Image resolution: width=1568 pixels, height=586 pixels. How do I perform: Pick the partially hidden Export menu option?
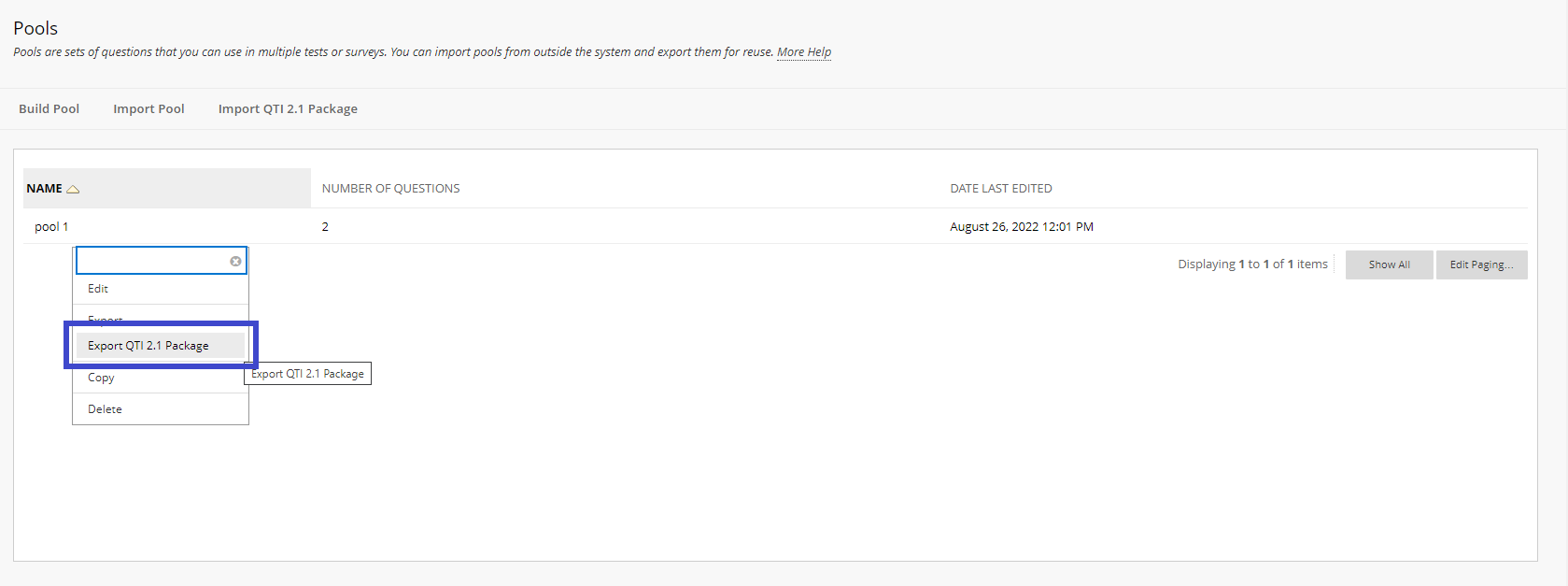click(x=106, y=319)
